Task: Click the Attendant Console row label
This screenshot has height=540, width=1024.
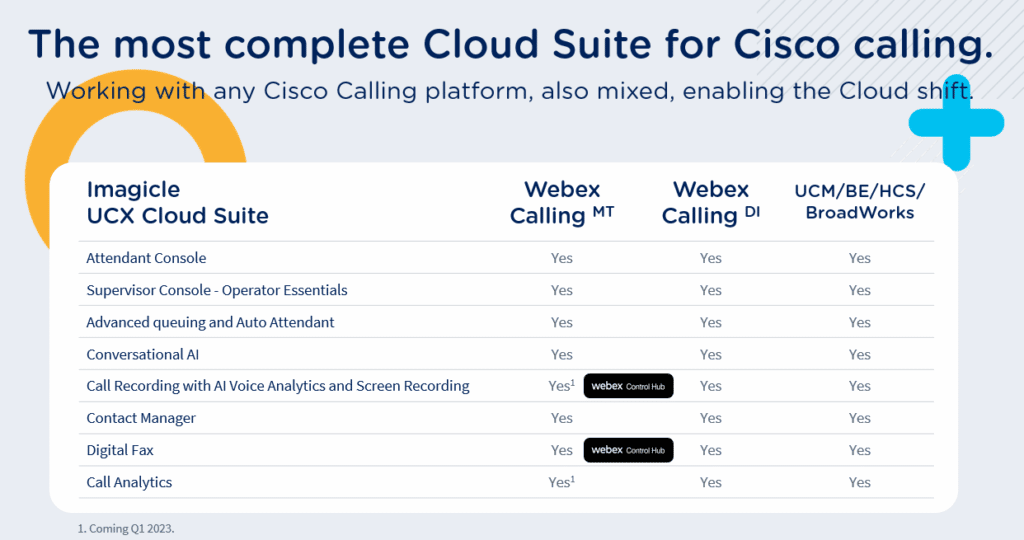Action: click(x=146, y=258)
